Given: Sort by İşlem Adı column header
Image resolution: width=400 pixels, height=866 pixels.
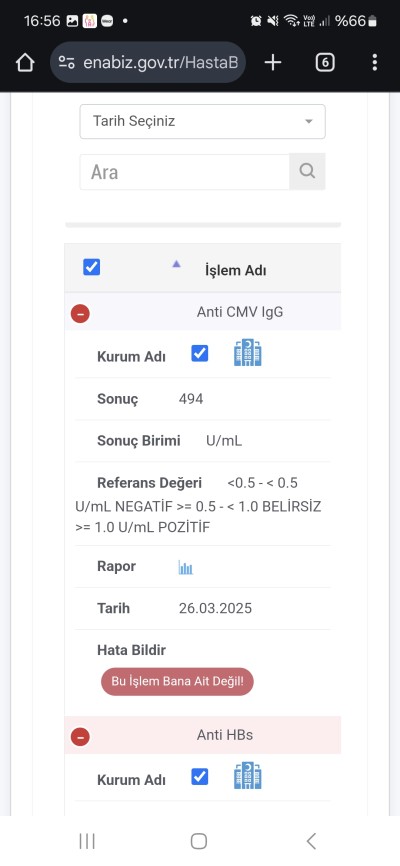Looking at the screenshot, I should (x=236, y=271).
